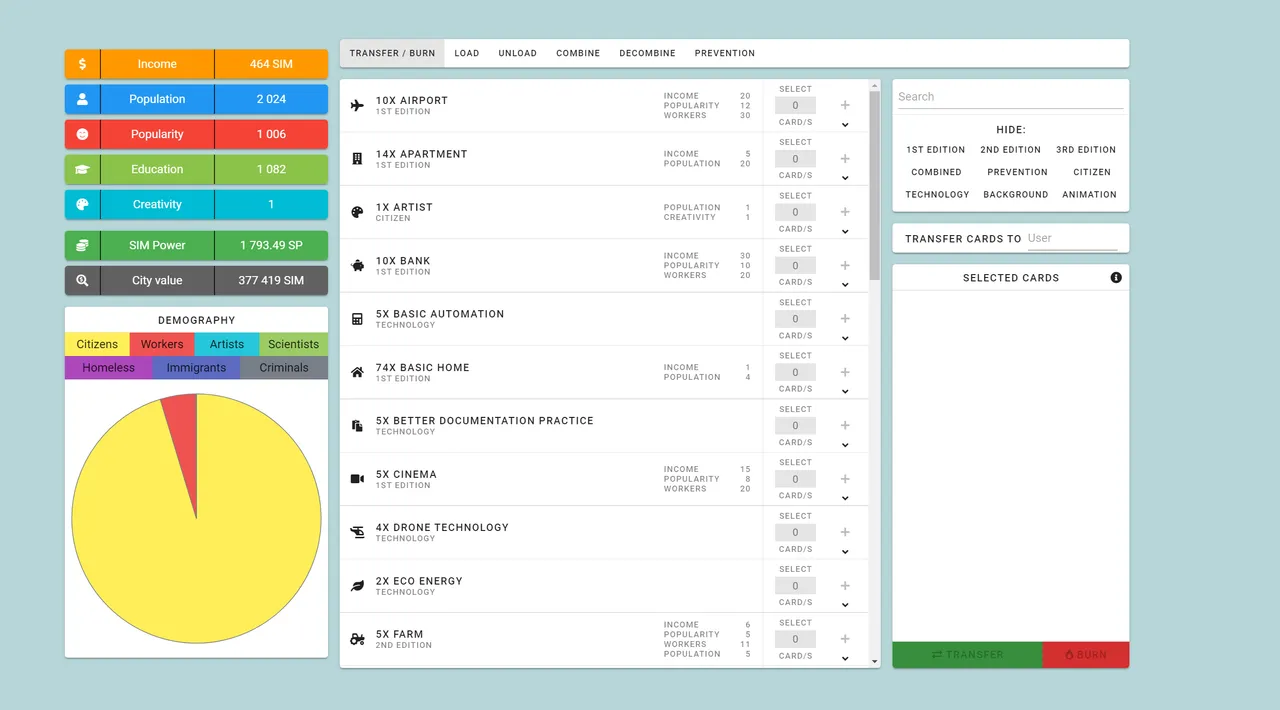Viewport: 1280px width, 710px height.
Task: Click the dollar icon on Income tile
Action: click(x=82, y=64)
